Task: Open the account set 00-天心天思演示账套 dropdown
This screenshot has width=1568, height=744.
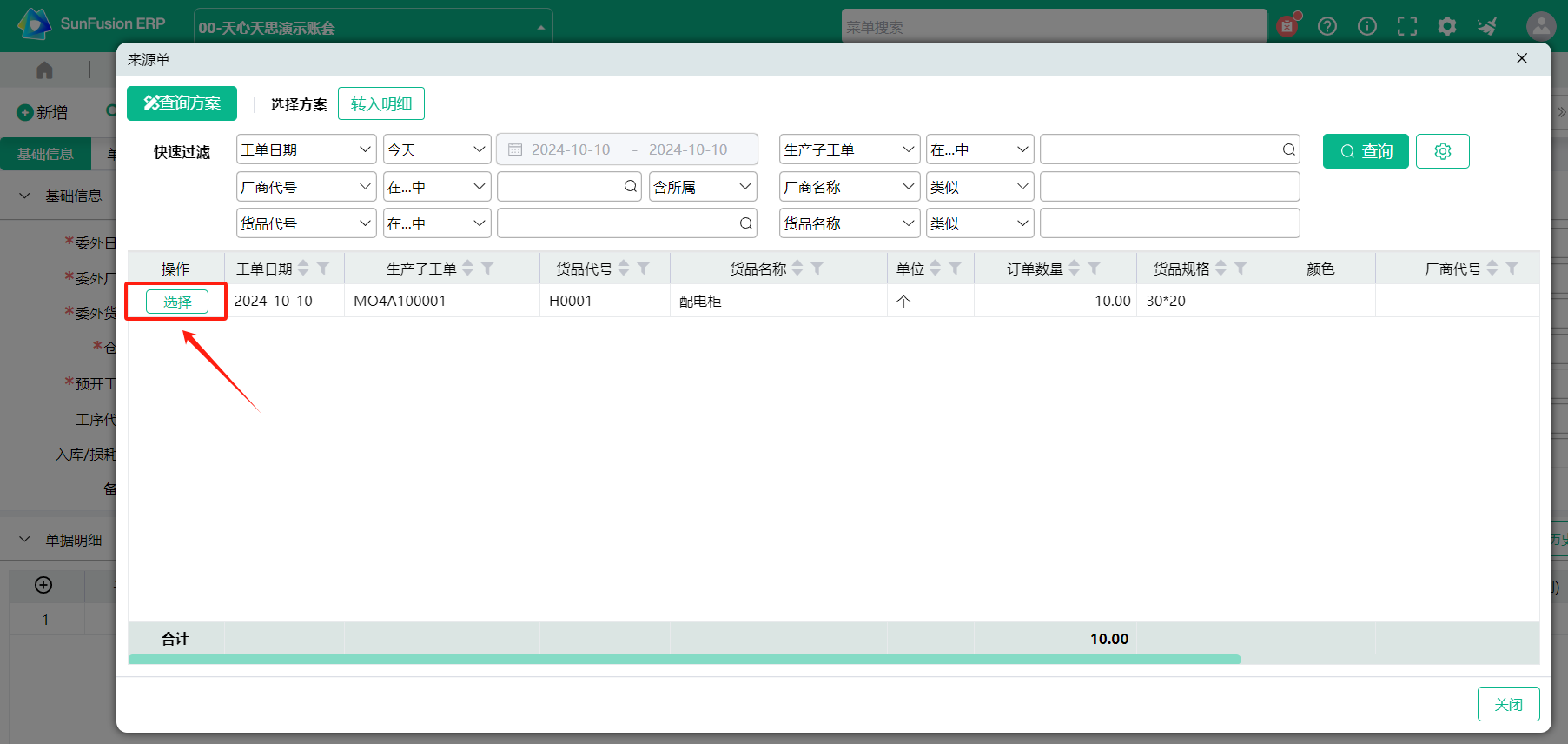Action: pyautogui.click(x=373, y=27)
